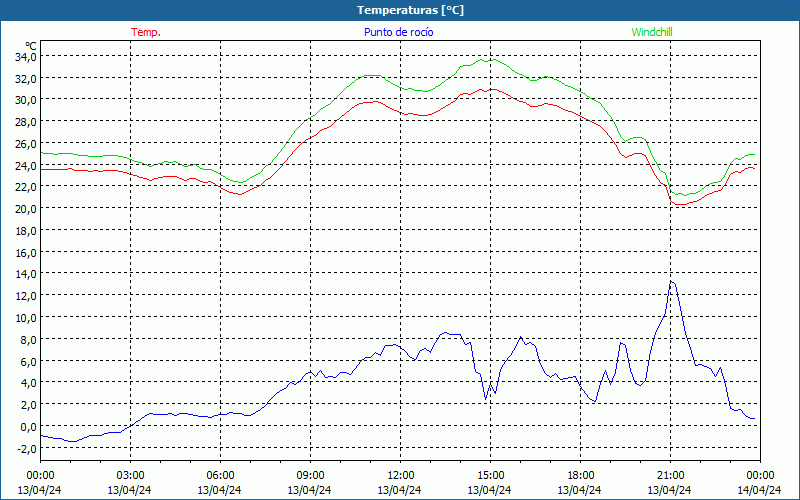Click the Temperaturas [°C] chart title

[410, 10]
